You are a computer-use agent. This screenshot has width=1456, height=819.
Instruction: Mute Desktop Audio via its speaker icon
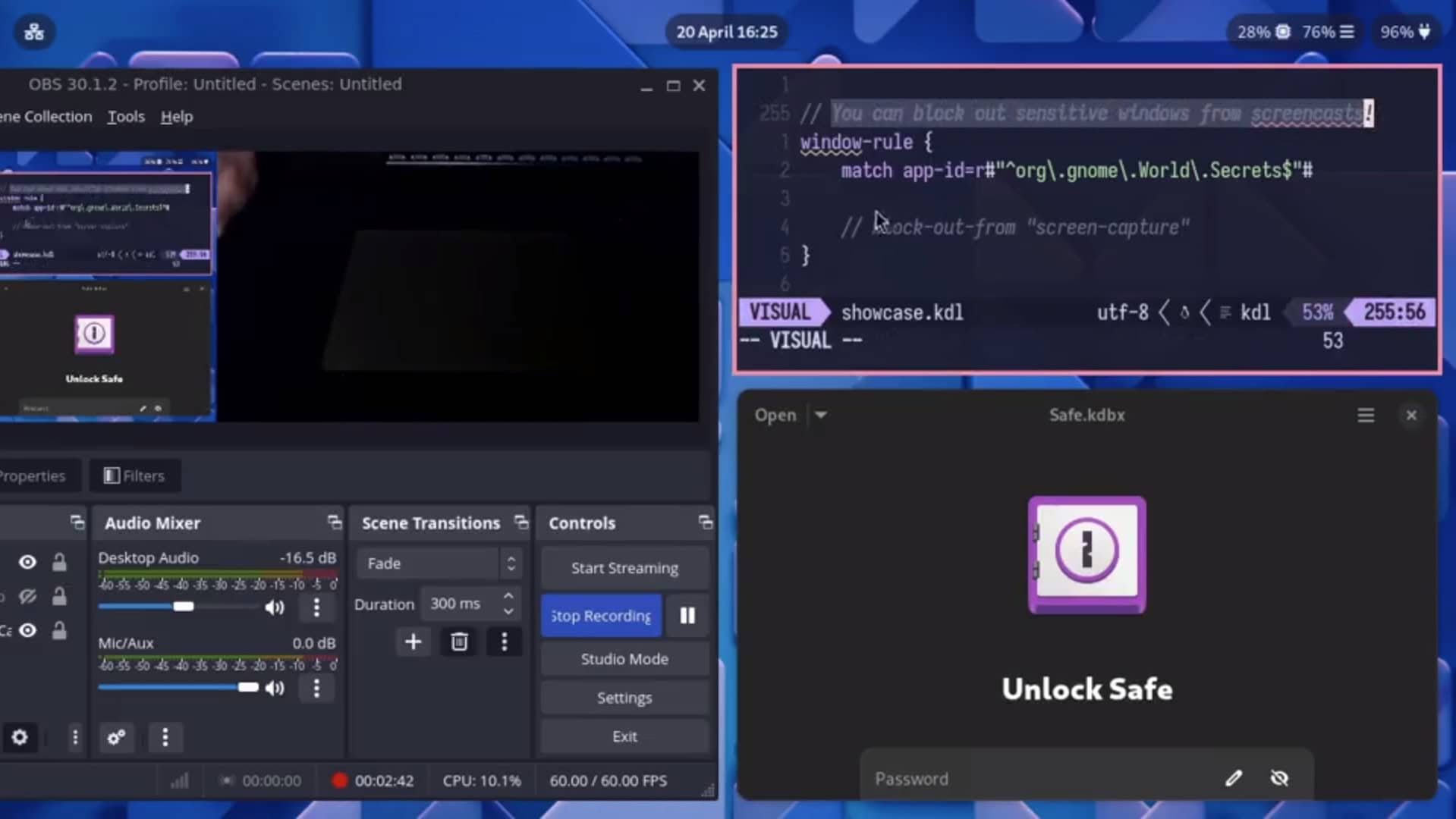(x=275, y=607)
